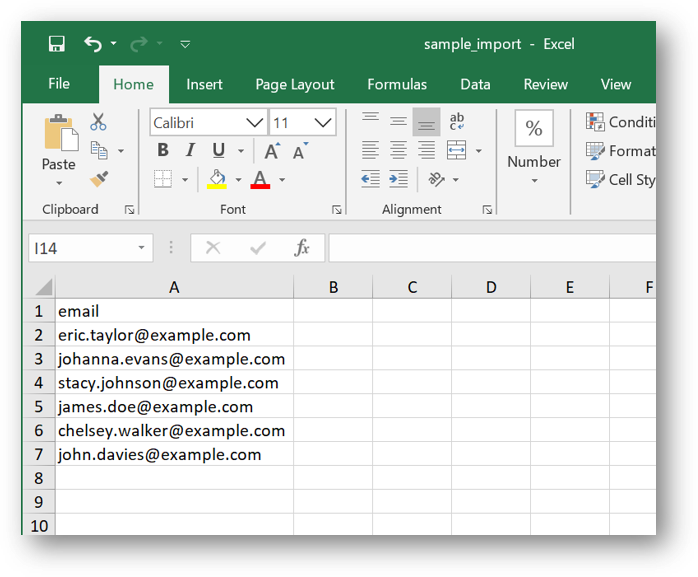Switch to the Review tab
The height and width of the screenshot is (577, 698).
click(x=546, y=84)
